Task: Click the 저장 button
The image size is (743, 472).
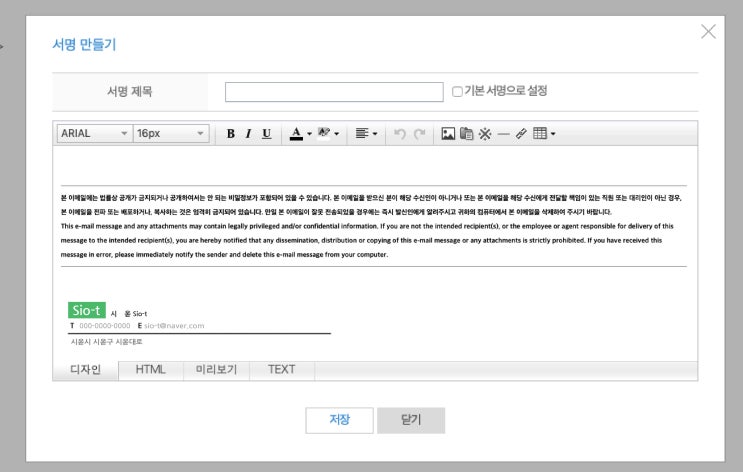Action: pyautogui.click(x=339, y=420)
